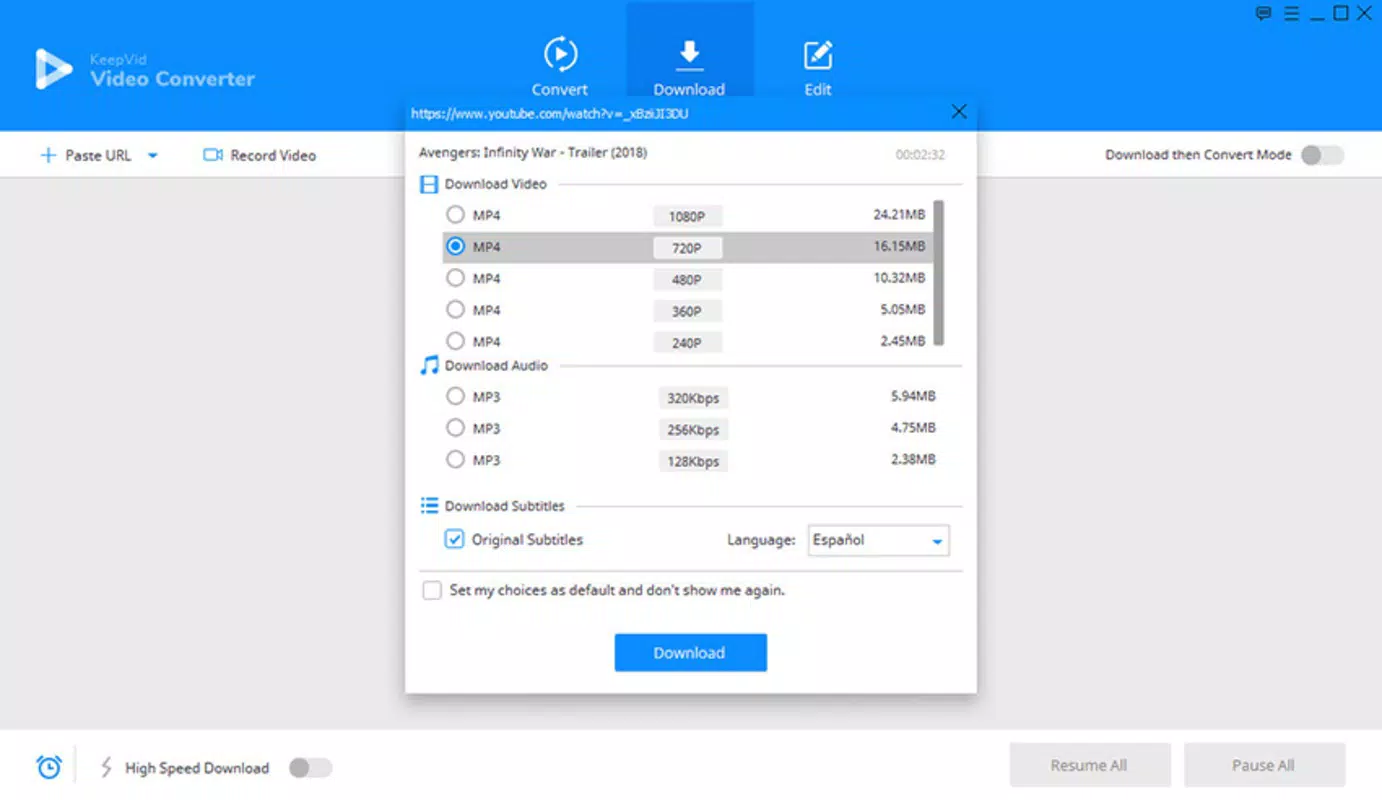Click the 16.15MB file size
1382x800 pixels.
tap(899, 246)
